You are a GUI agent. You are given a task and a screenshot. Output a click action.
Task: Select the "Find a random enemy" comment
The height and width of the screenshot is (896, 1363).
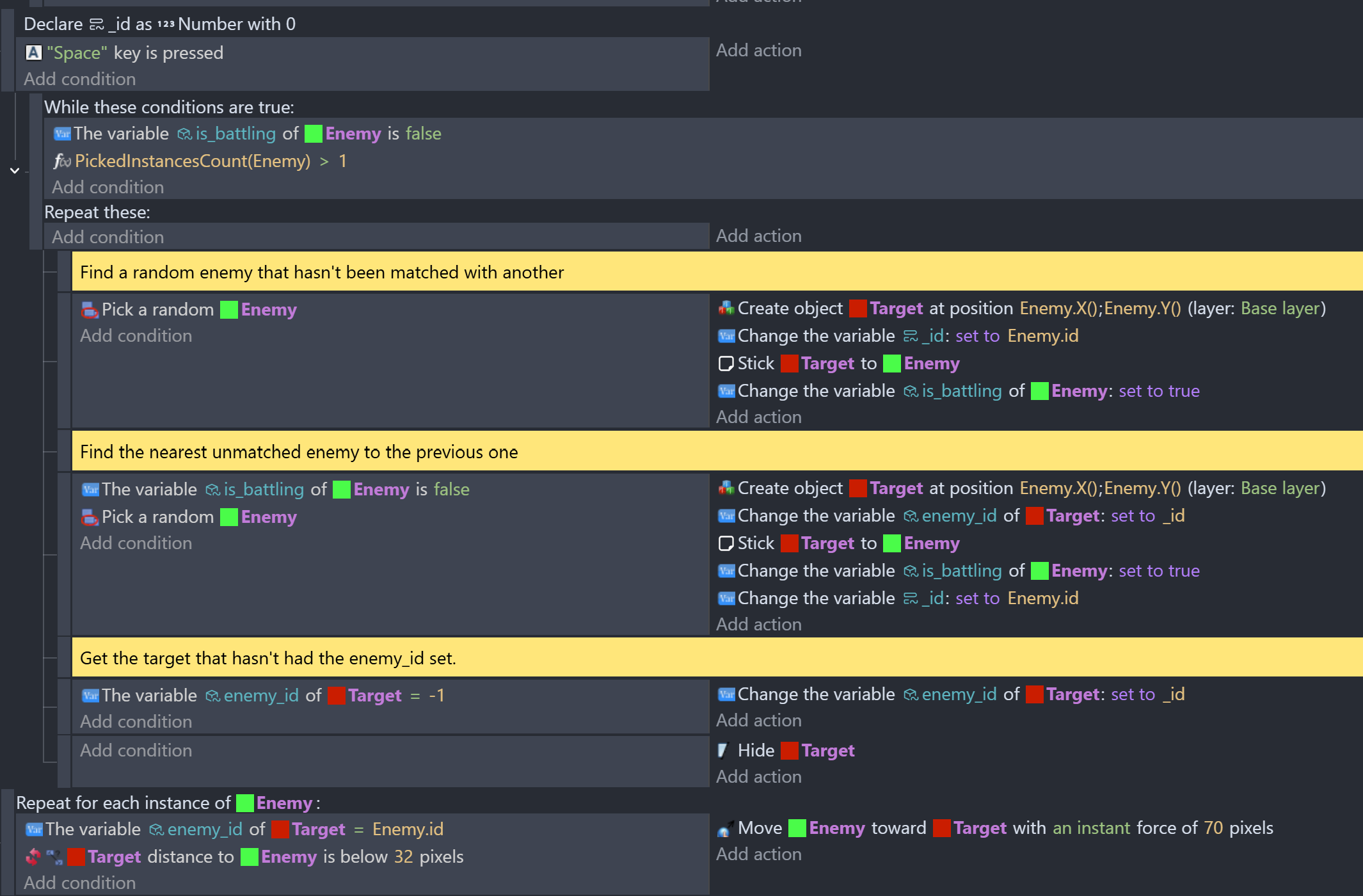717,272
